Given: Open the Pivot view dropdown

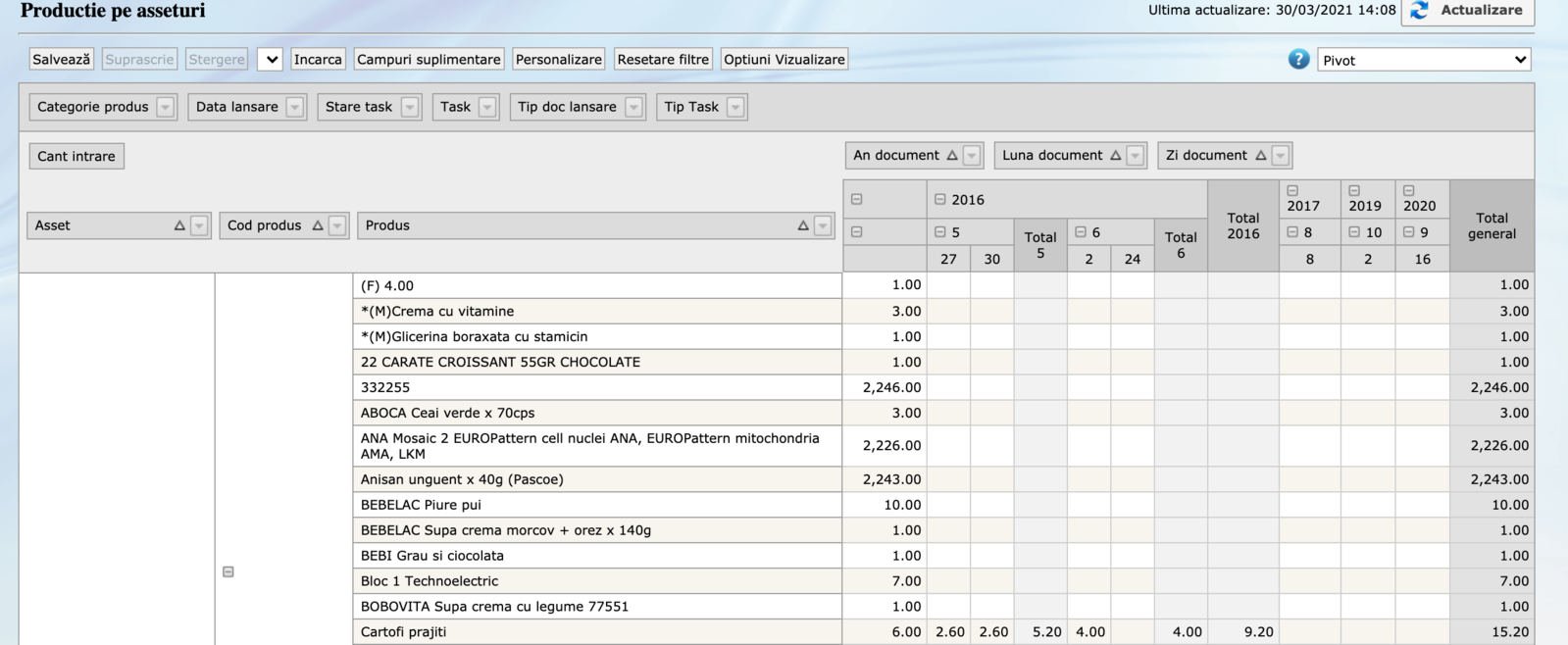Looking at the screenshot, I should [1423, 60].
